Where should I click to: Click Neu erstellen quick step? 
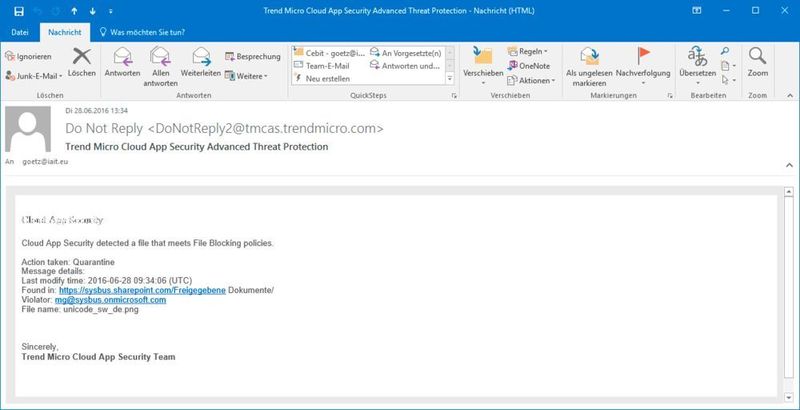pyautogui.click(x=322, y=79)
